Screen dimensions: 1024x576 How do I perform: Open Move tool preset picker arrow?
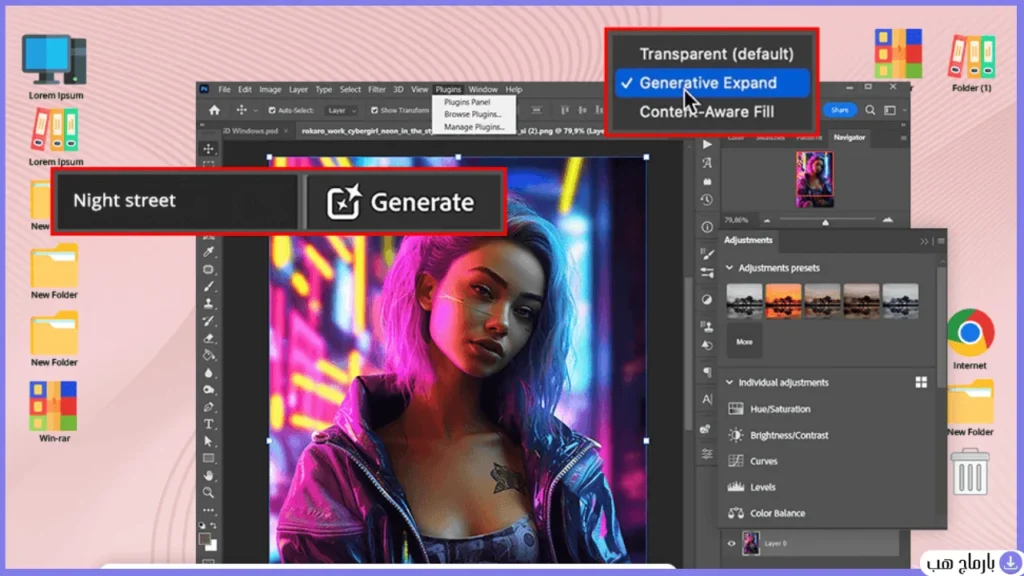255,111
